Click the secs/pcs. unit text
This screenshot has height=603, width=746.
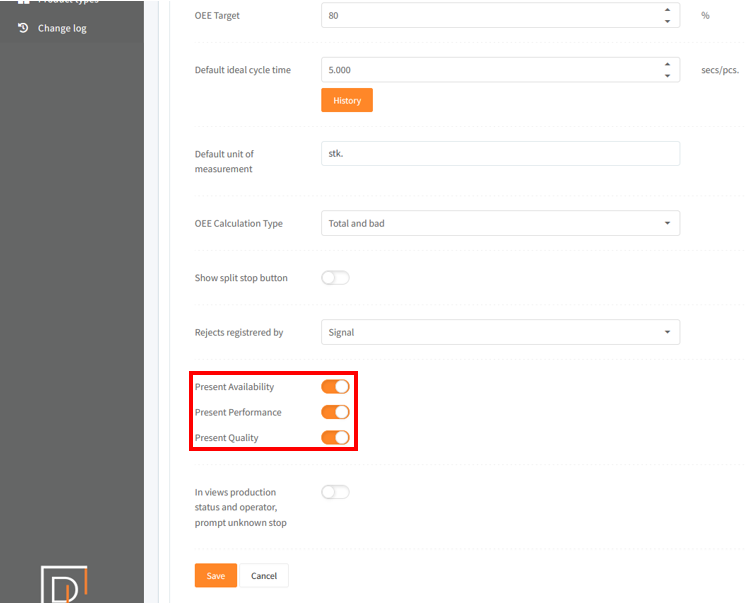point(720,70)
